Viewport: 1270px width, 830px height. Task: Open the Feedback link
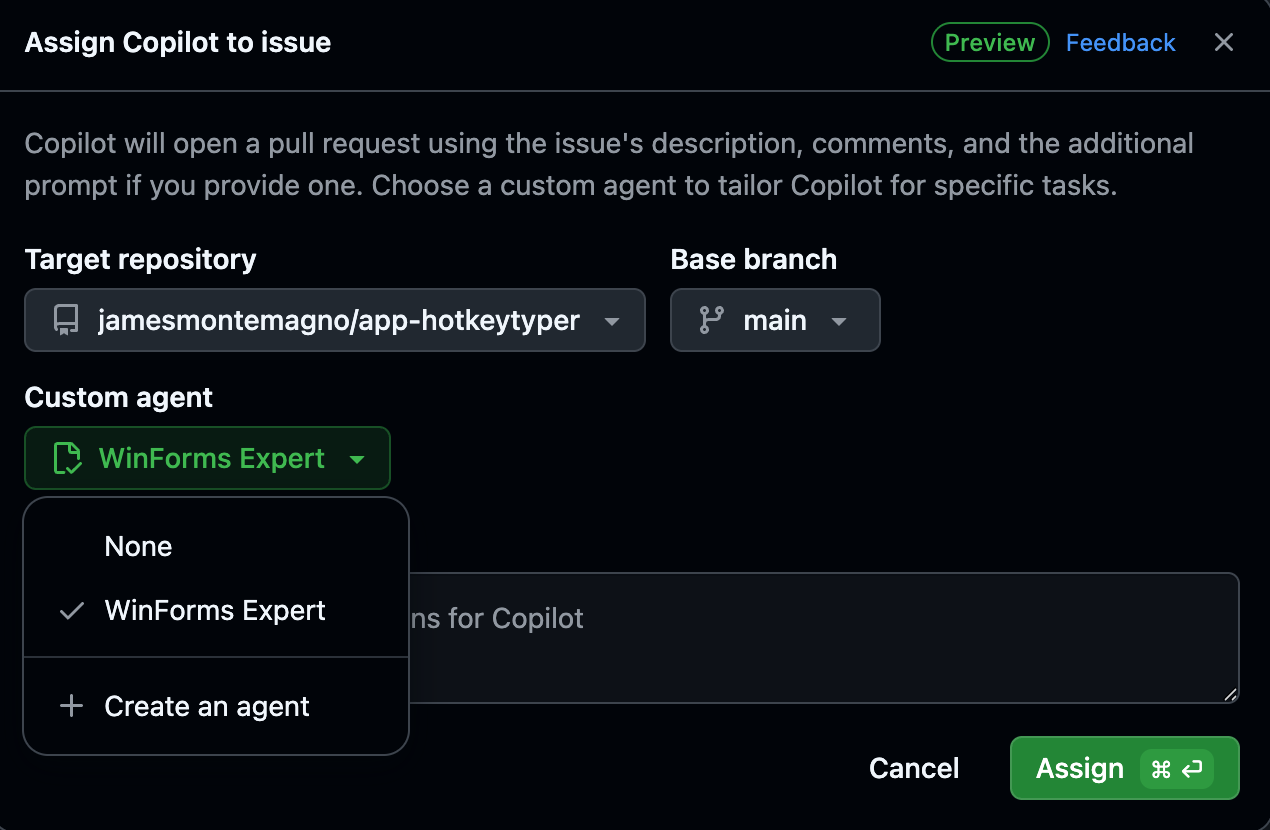[x=1120, y=42]
